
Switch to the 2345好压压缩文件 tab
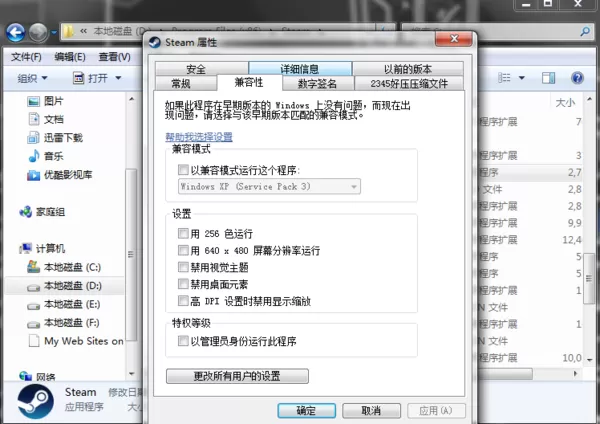pyautogui.click(x=409, y=83)
